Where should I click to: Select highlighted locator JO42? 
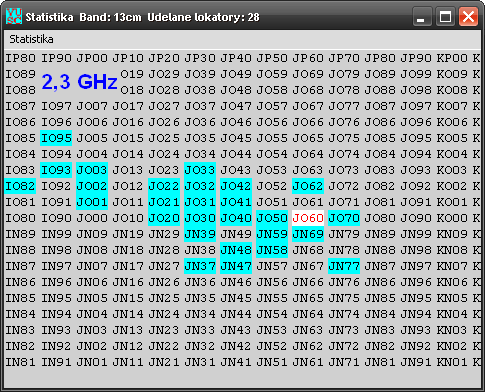pos(236,186)
